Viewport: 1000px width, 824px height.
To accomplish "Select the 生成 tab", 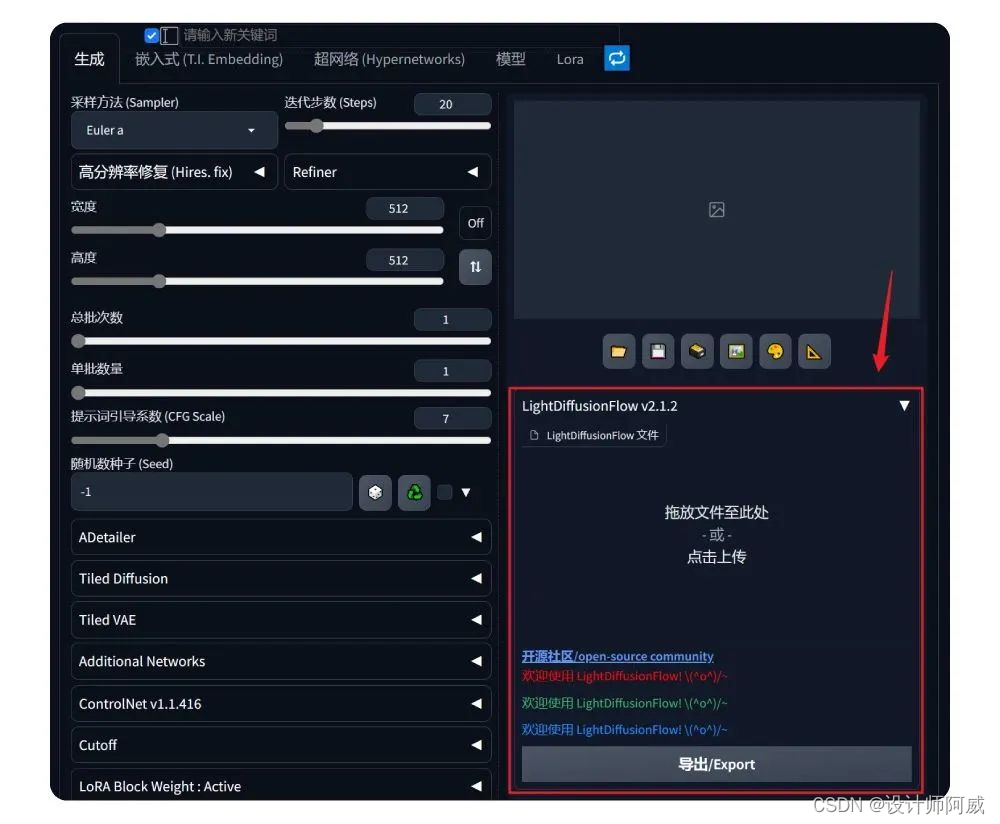I will point(89,59).
